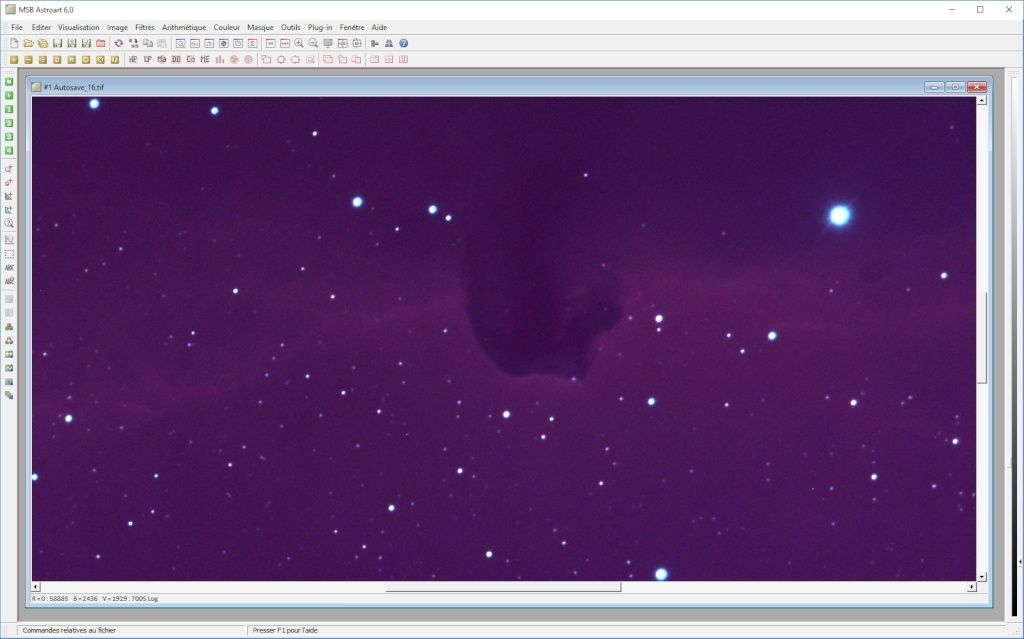This screenshot has width=1024, height=639.
Task: Open the Visualisation menu
Action: point(78,27)
